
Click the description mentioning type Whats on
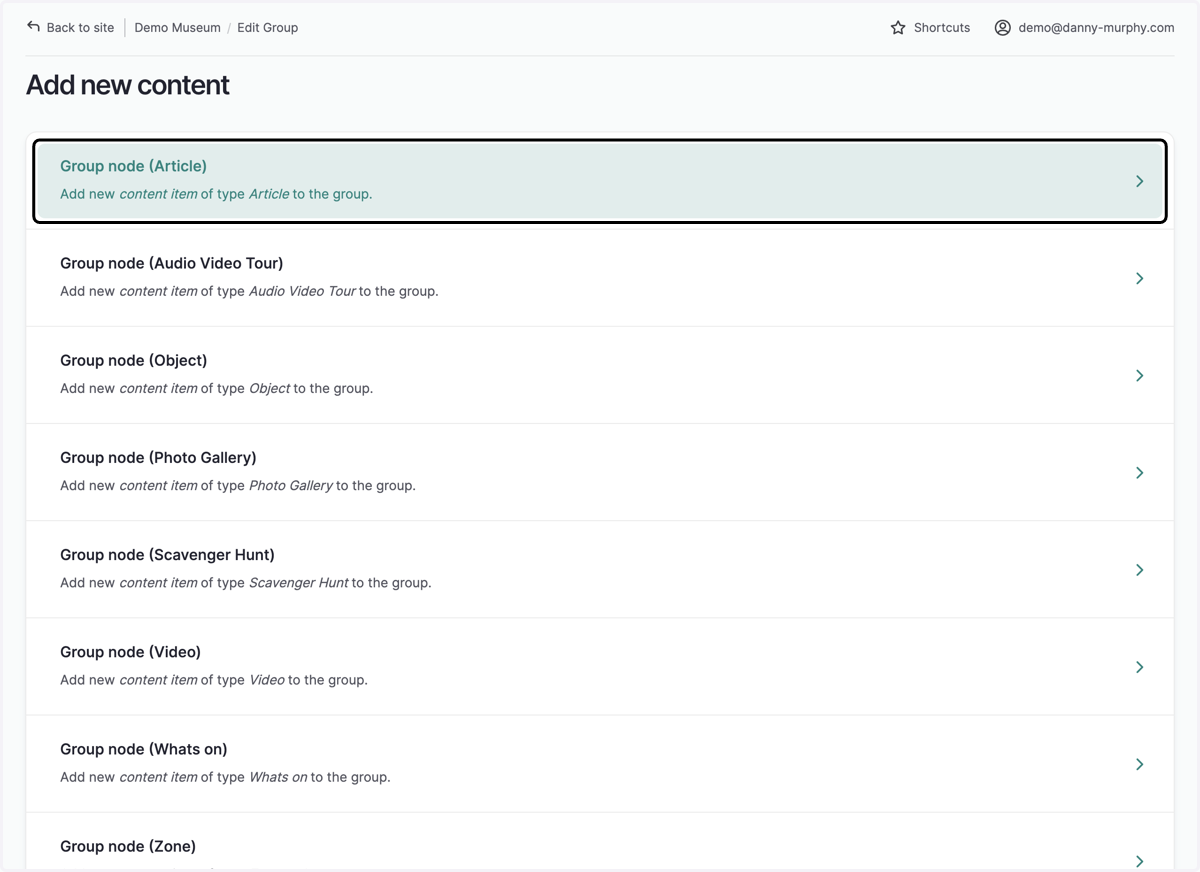coord(225,776)
